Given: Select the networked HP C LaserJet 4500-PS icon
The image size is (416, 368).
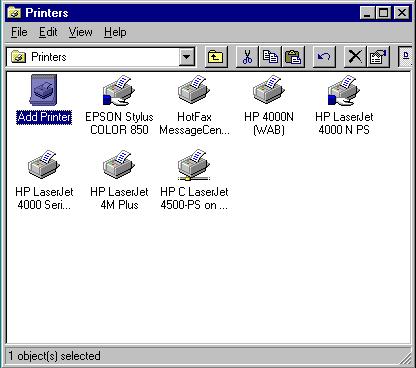Looking at the screenshot, I should (194, 165).
